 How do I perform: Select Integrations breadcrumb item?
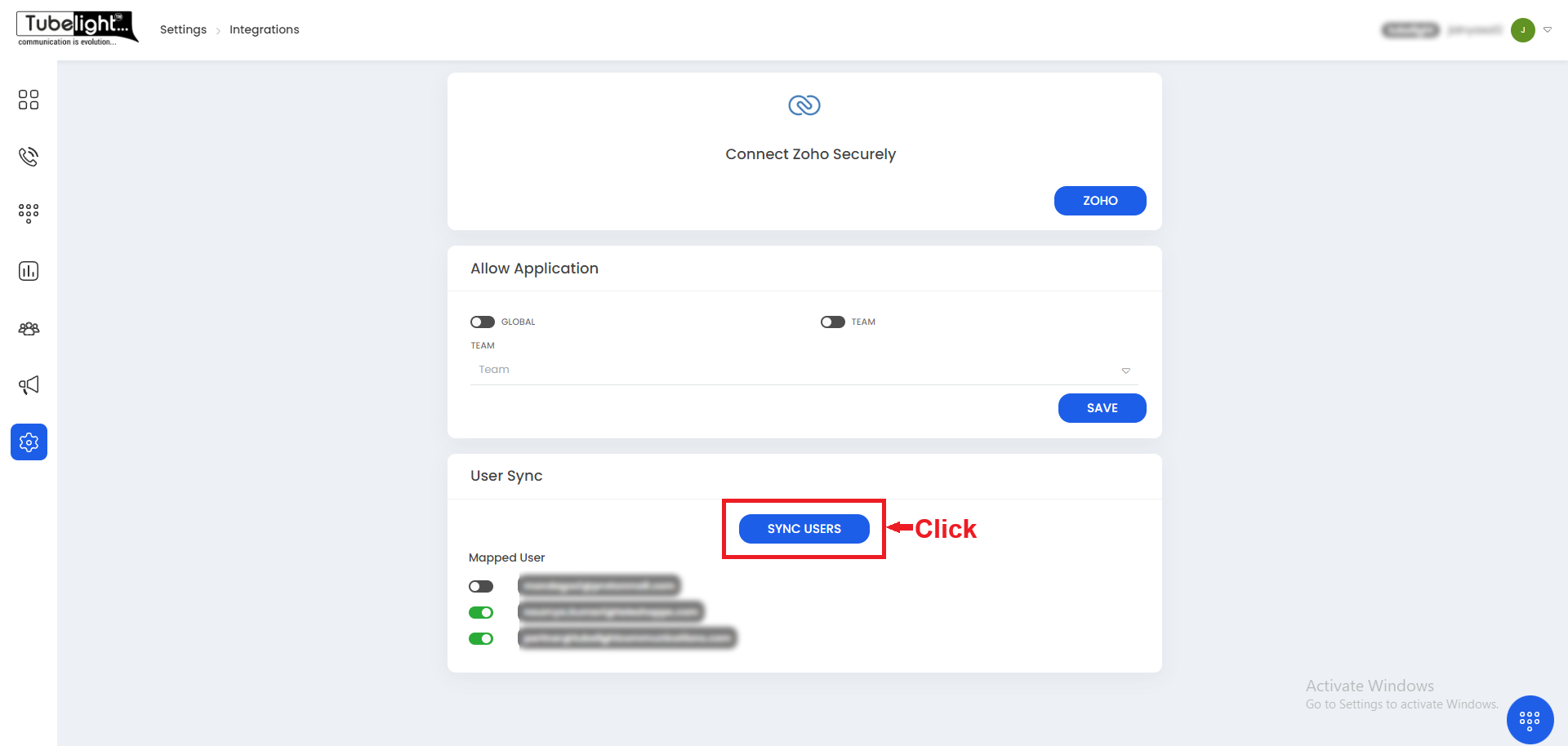pos(264,30)
